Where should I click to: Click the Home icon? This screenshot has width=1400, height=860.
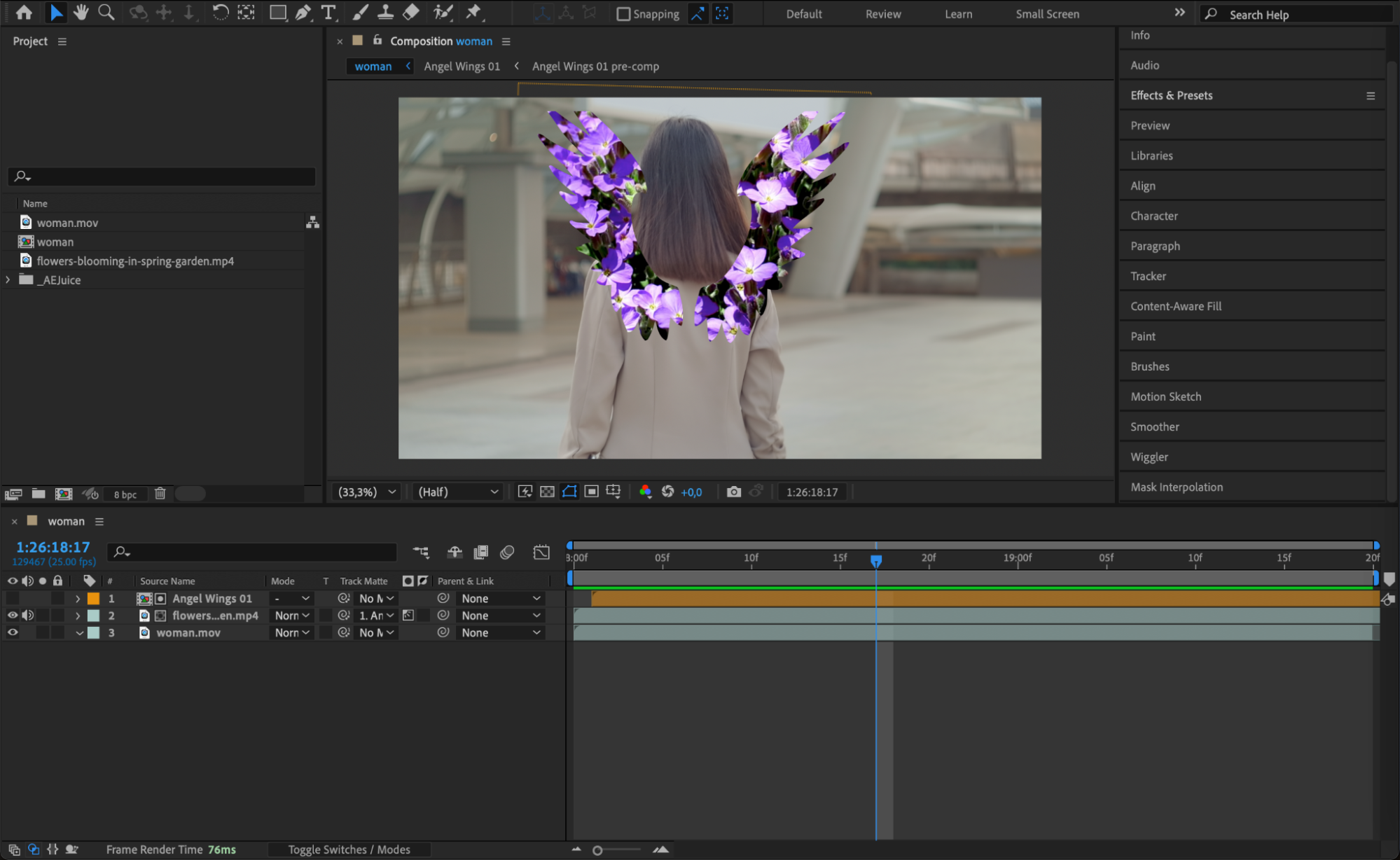pos(24,13)
